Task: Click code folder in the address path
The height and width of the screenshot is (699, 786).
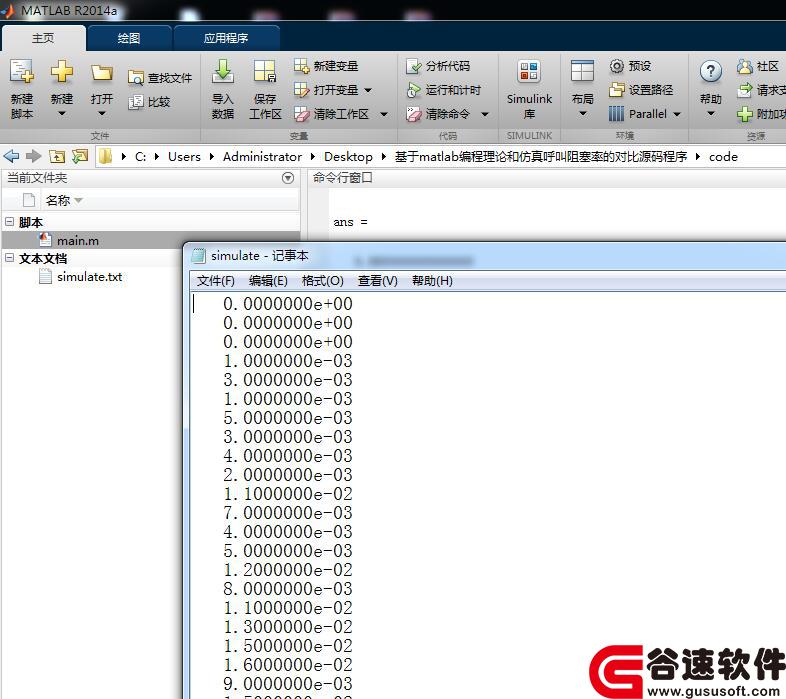Action: [x=723, y=156]
